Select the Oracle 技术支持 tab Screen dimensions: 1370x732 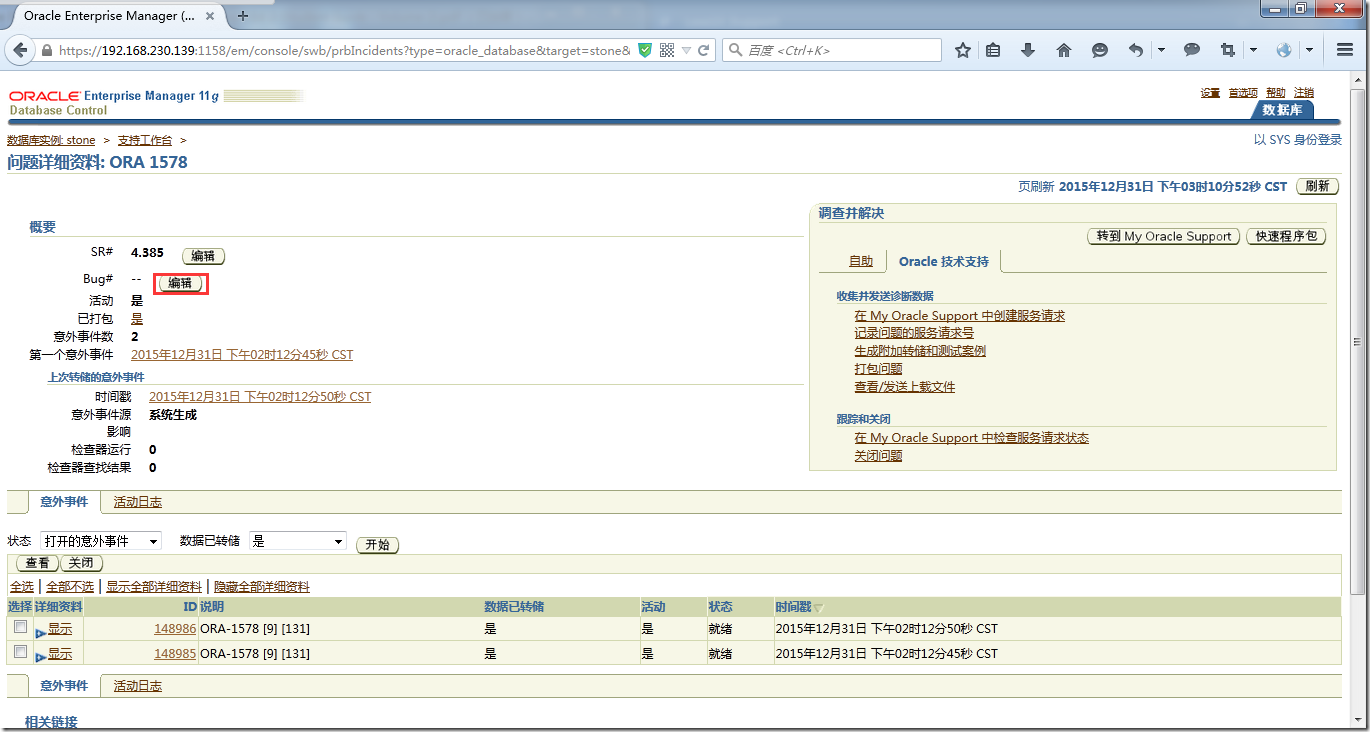944,261
